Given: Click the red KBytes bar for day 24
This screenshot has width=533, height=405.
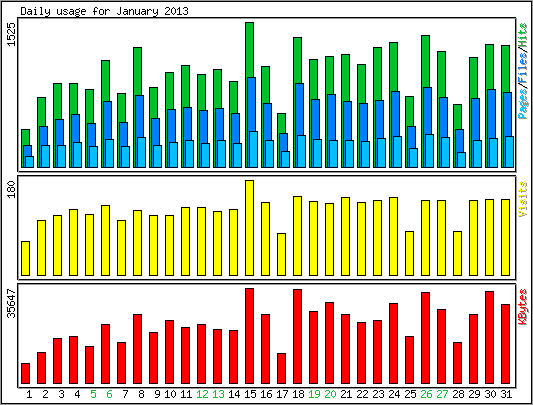Looking at the screenshot, I should pyautogui.click(x=394, y=343).
